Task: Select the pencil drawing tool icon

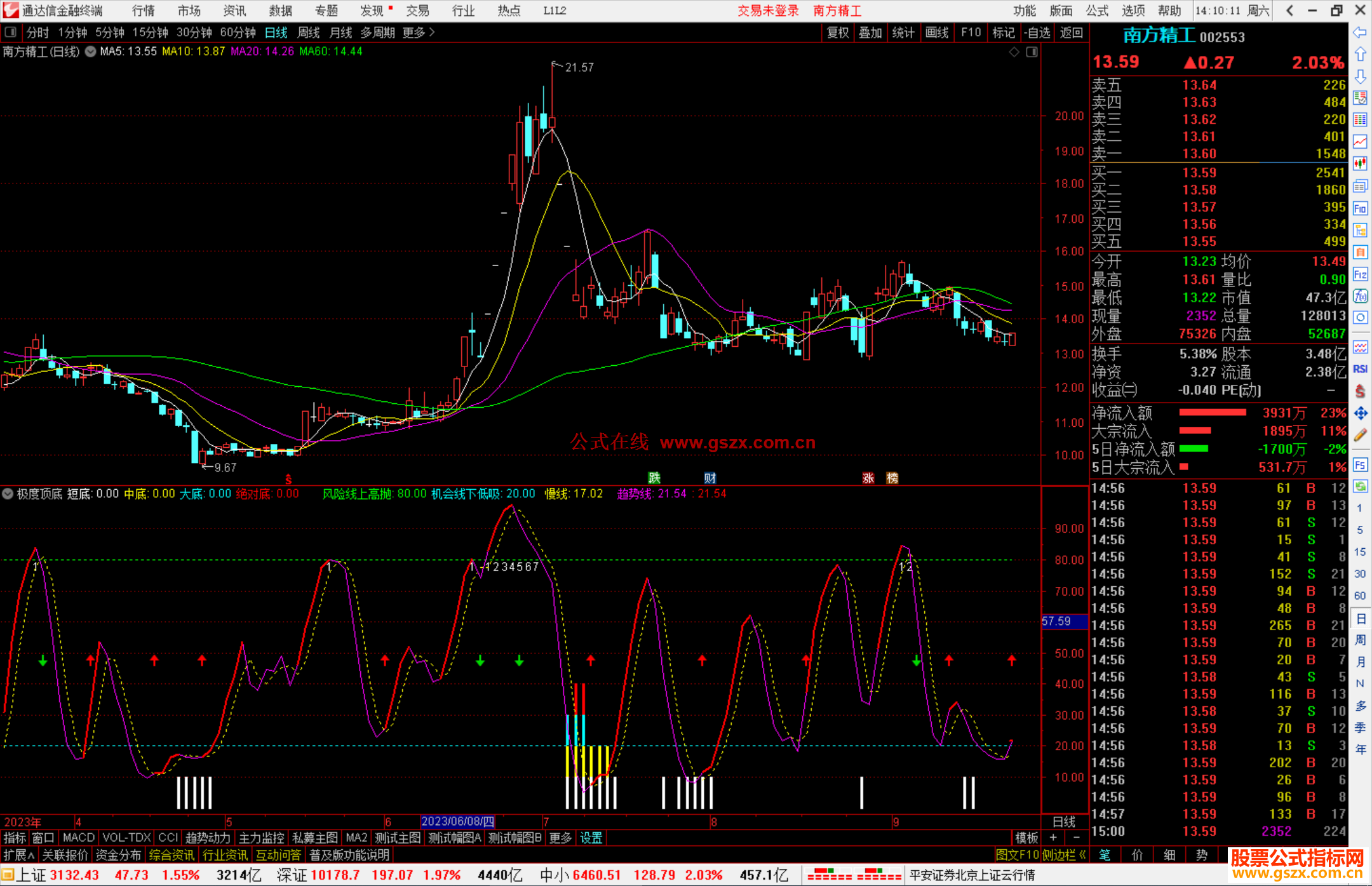Action: 1360,435
